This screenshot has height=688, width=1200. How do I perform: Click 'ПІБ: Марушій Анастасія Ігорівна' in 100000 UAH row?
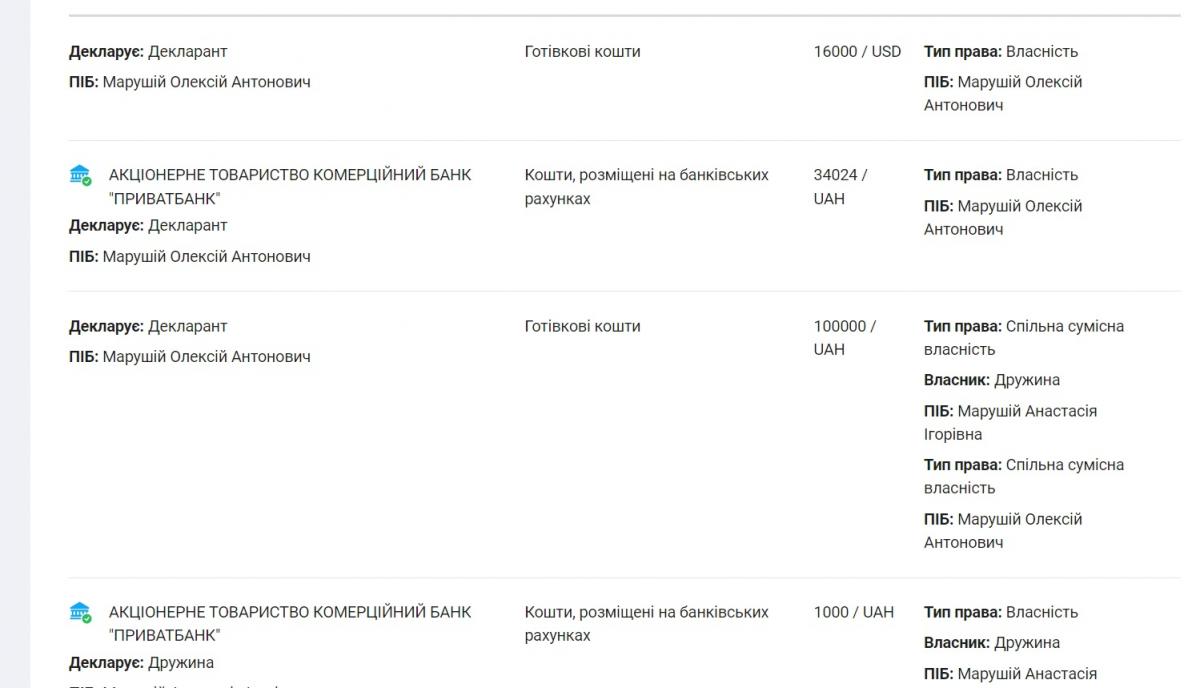1010,422
